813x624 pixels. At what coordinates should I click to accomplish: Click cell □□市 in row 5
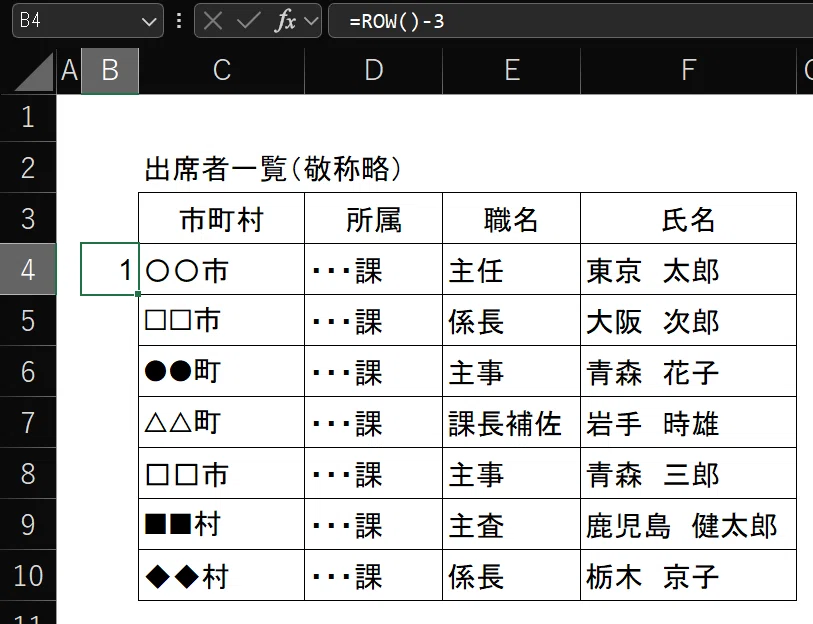[221, 320]
